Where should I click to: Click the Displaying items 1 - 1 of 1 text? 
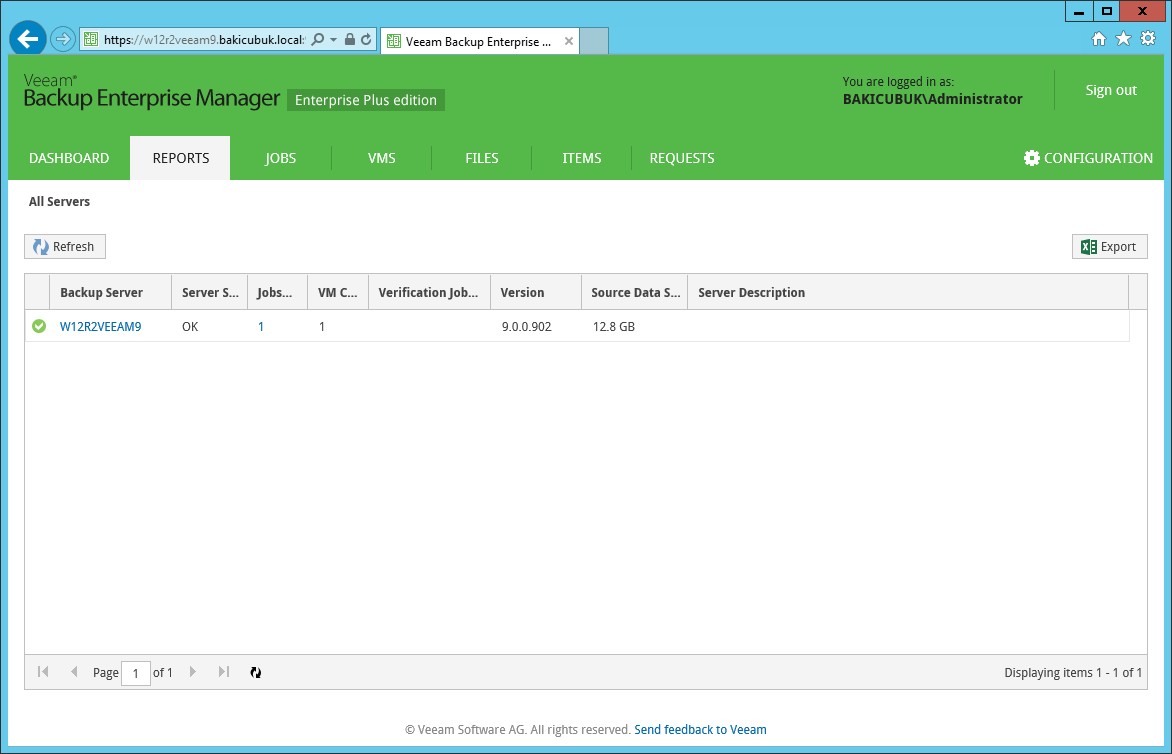pos(1073,673)
